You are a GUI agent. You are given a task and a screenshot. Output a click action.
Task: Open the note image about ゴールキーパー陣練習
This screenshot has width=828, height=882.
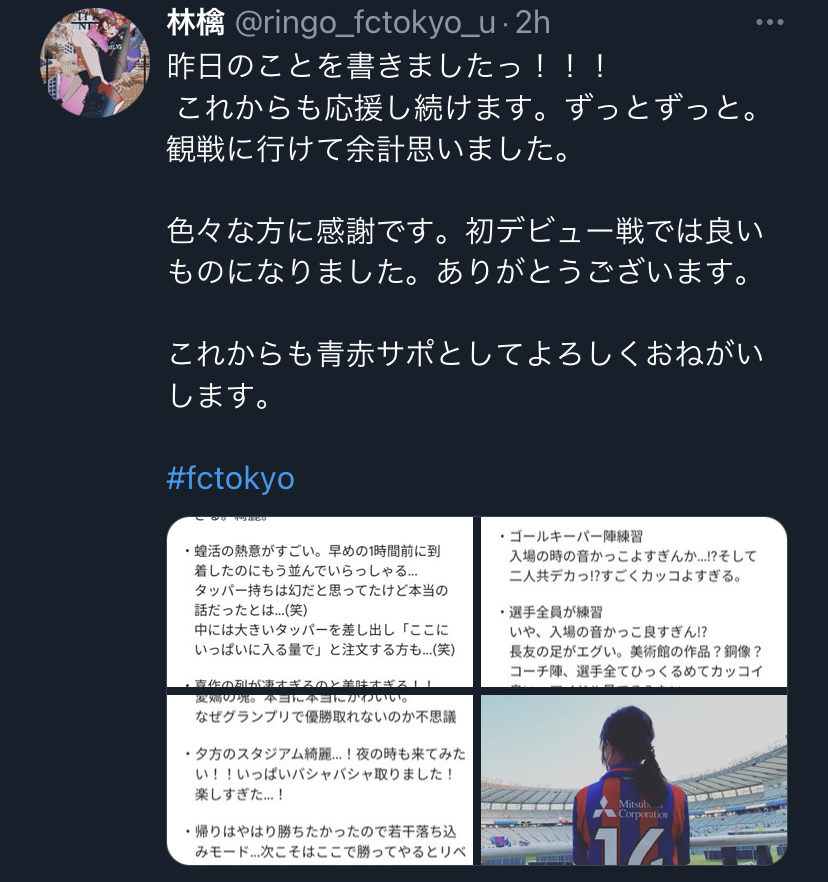[x=634, y=601]
